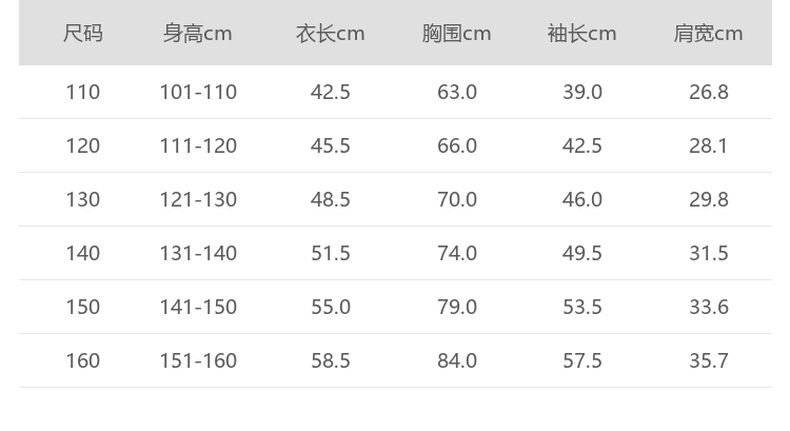Select size 160 in the 尺码 column
This screenshot has height=431, width=790.
83,361
